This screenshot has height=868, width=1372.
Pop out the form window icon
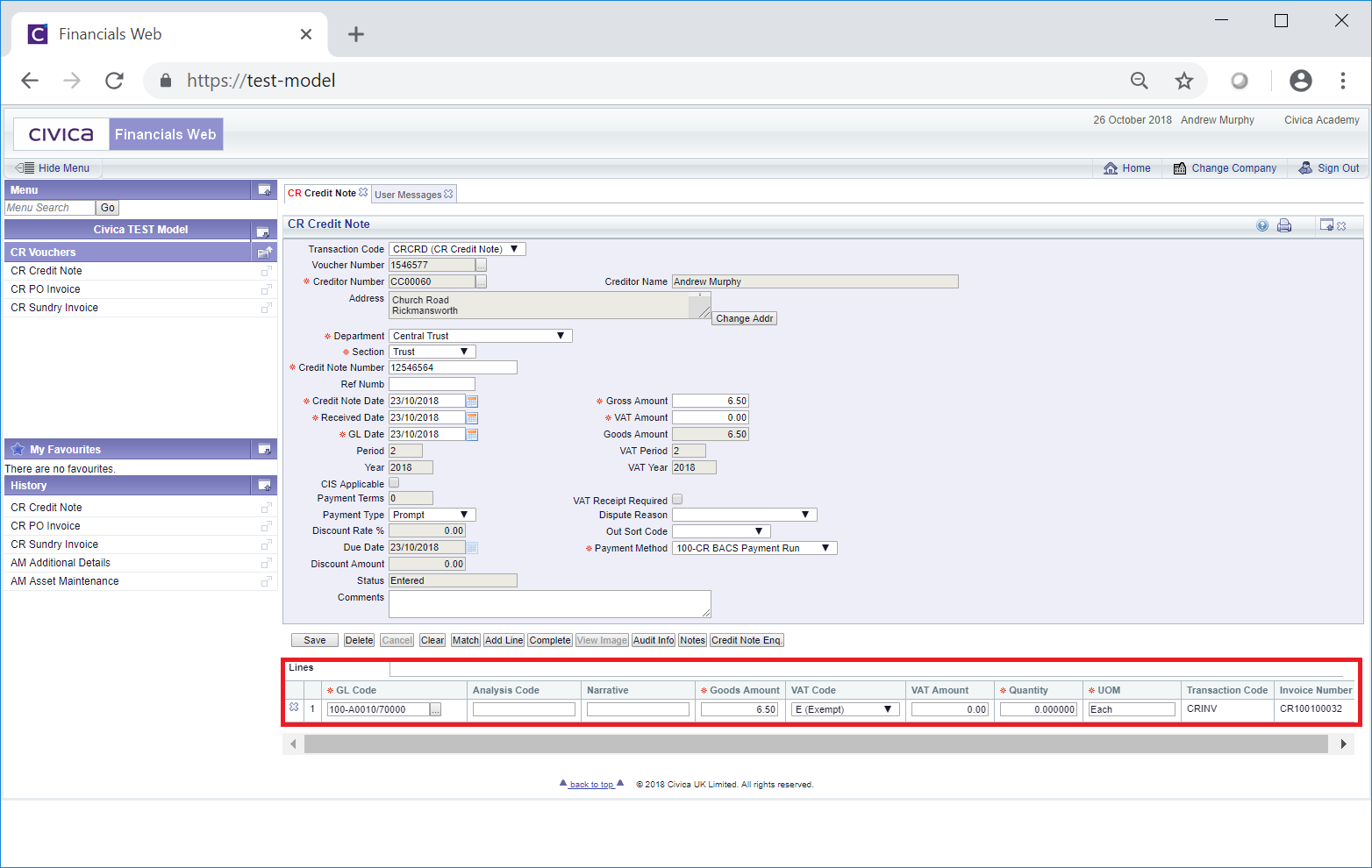pos(1326,225)
